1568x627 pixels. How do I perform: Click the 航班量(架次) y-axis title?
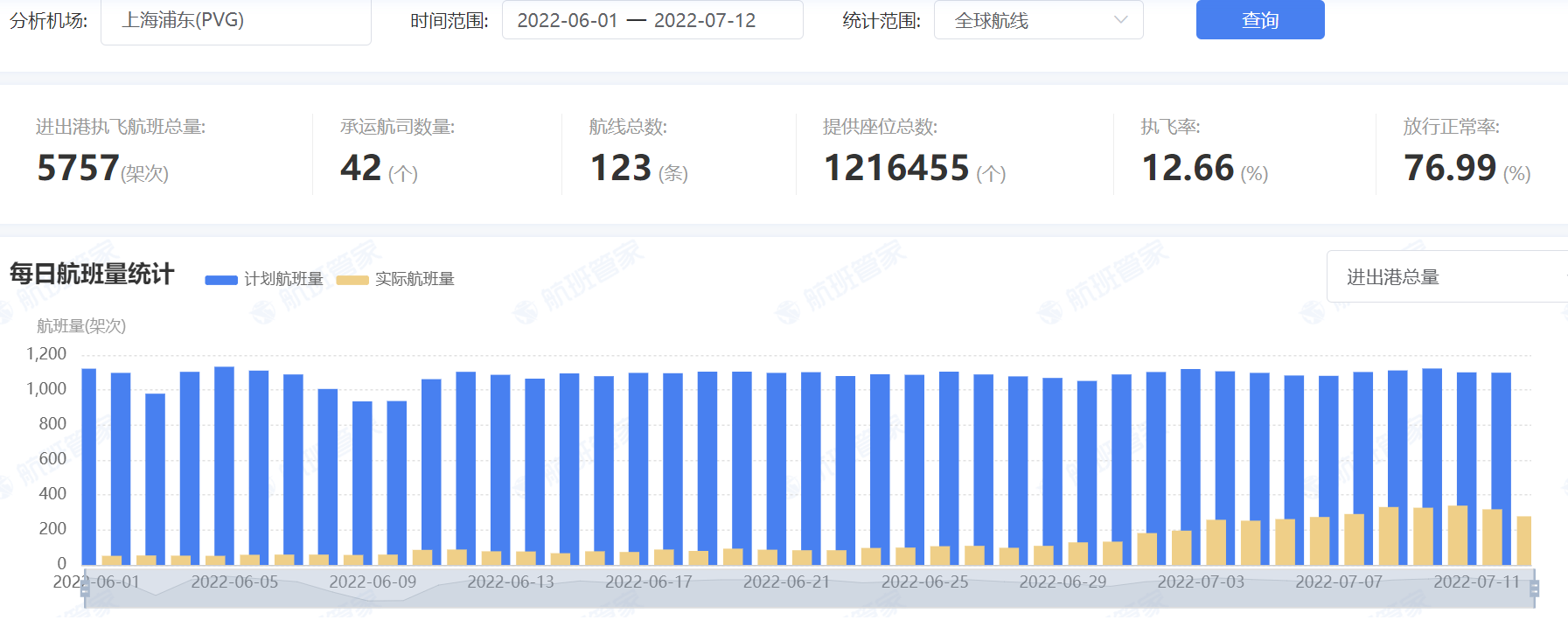coord(81,326)
